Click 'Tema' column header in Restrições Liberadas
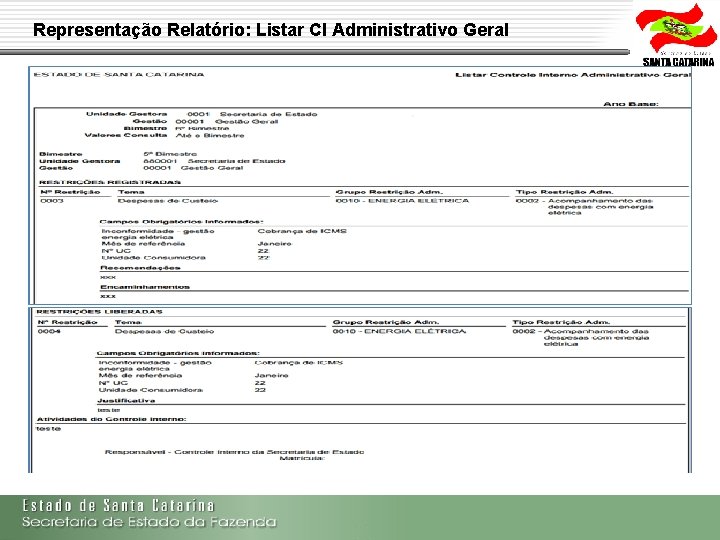 pyautogui.click(x=128, y=322)
